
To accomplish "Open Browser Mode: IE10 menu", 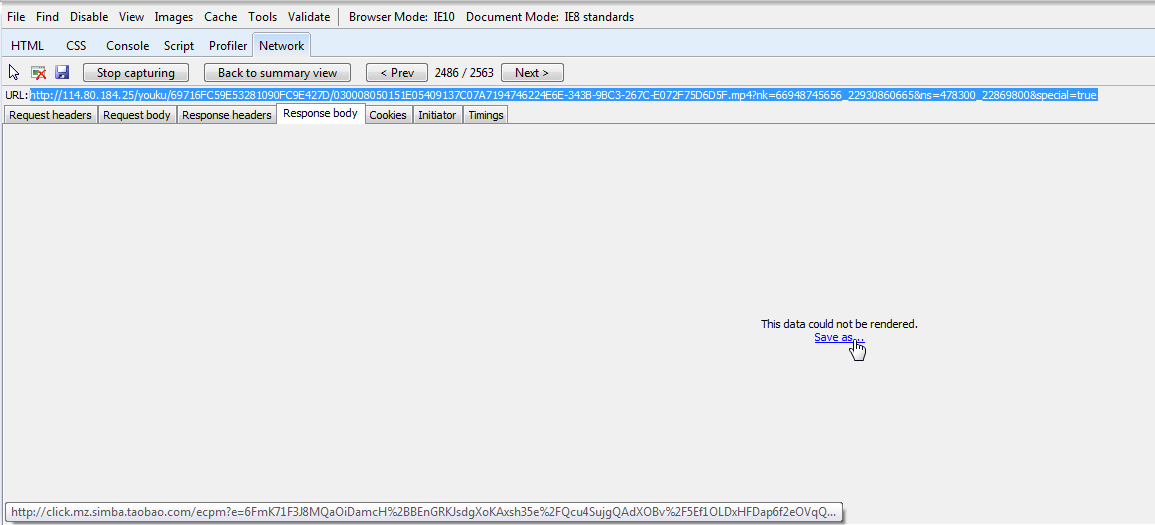I will 401,16.
